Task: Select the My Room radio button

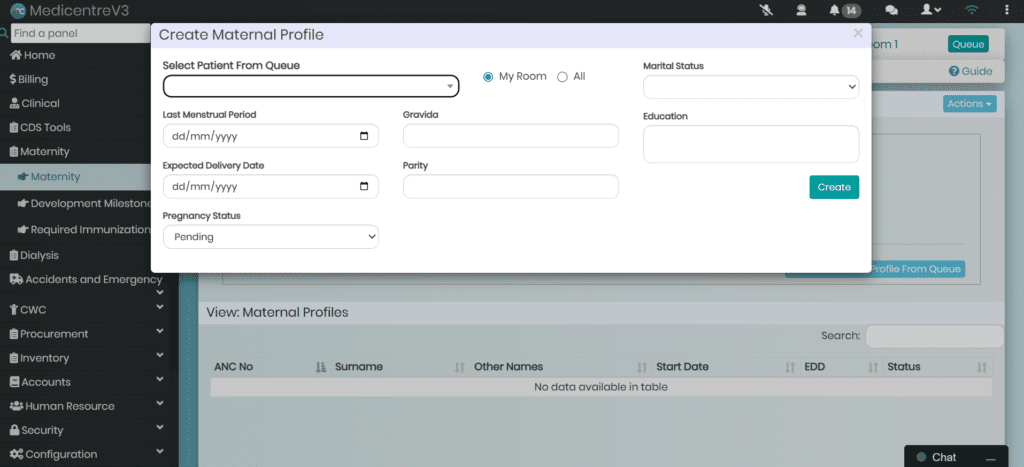Action: click(x=488, y=77)
